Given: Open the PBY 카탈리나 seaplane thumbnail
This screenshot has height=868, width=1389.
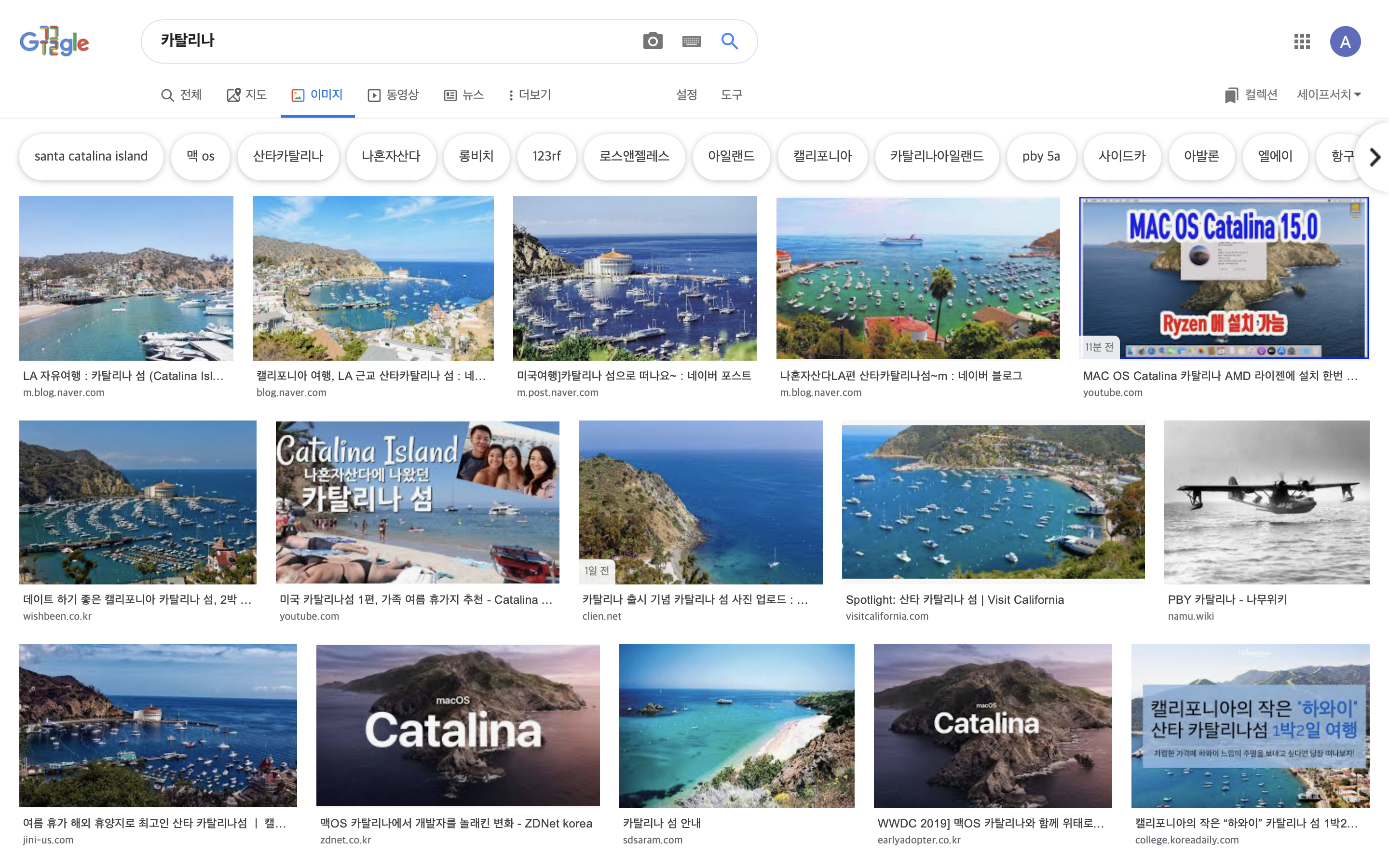Looking at the screenshot, I should pyautogui.click(x=1266, y=502).
